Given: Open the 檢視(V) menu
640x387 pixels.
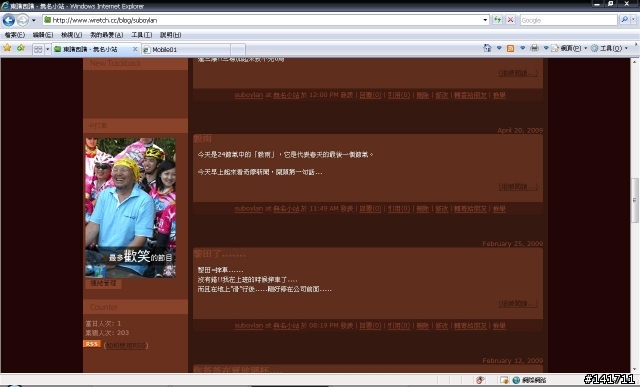Looking at the screenshot, I should pos(71,35).
